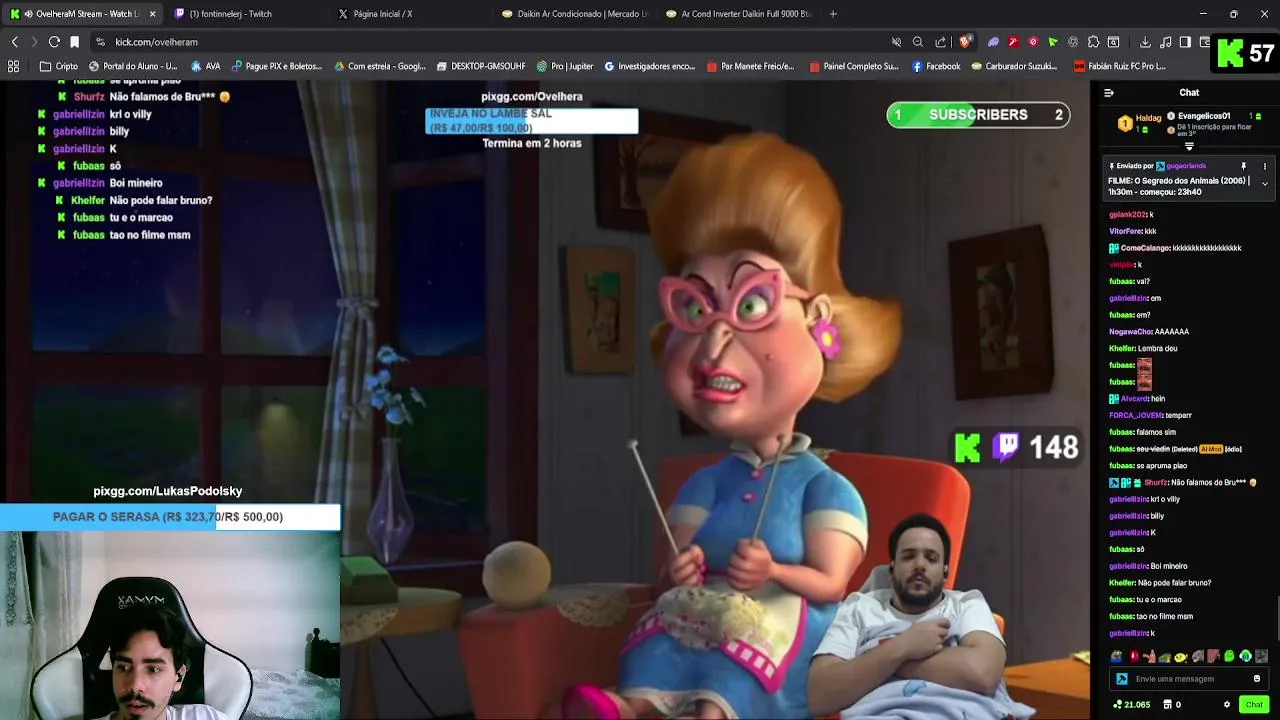Open the browser apps grid icon
The width and height of the screenshot is (1280, 720).
tap(13, 66)
